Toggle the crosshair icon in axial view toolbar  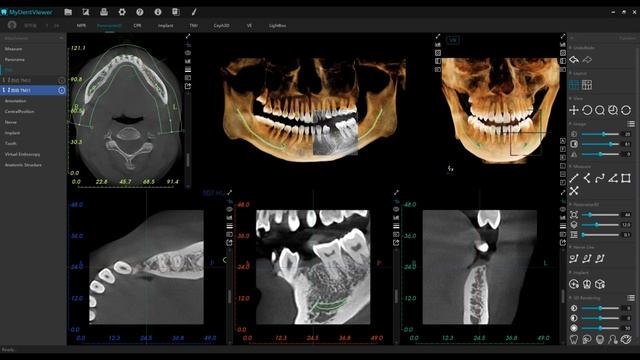pyautogui.click(x=188, y=44)
